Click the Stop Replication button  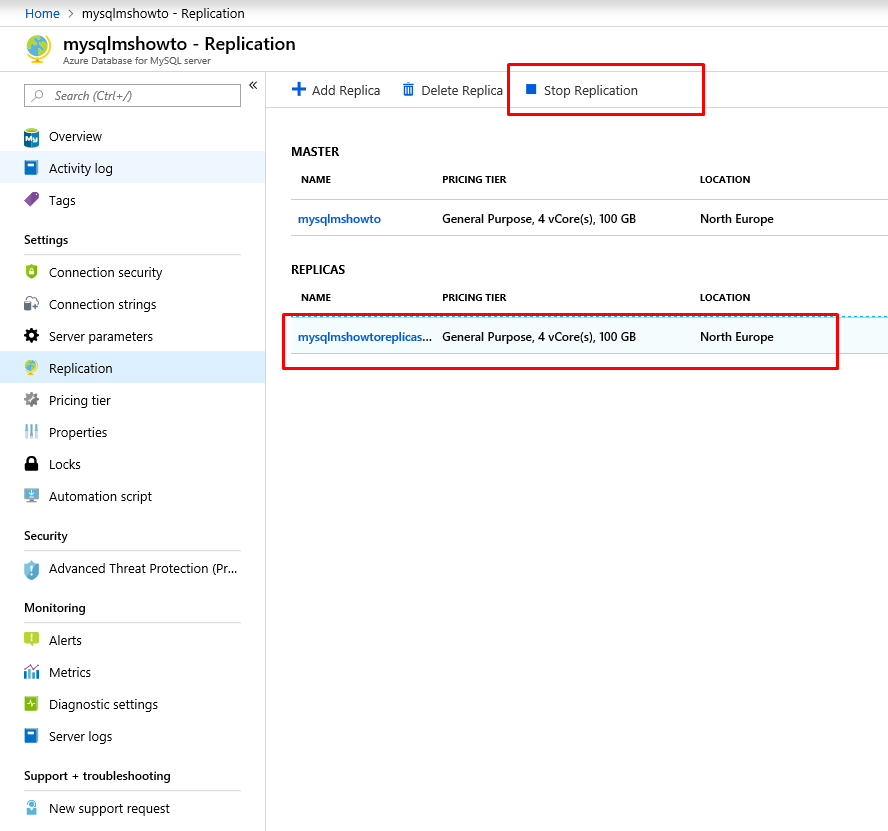click(582, 90)
